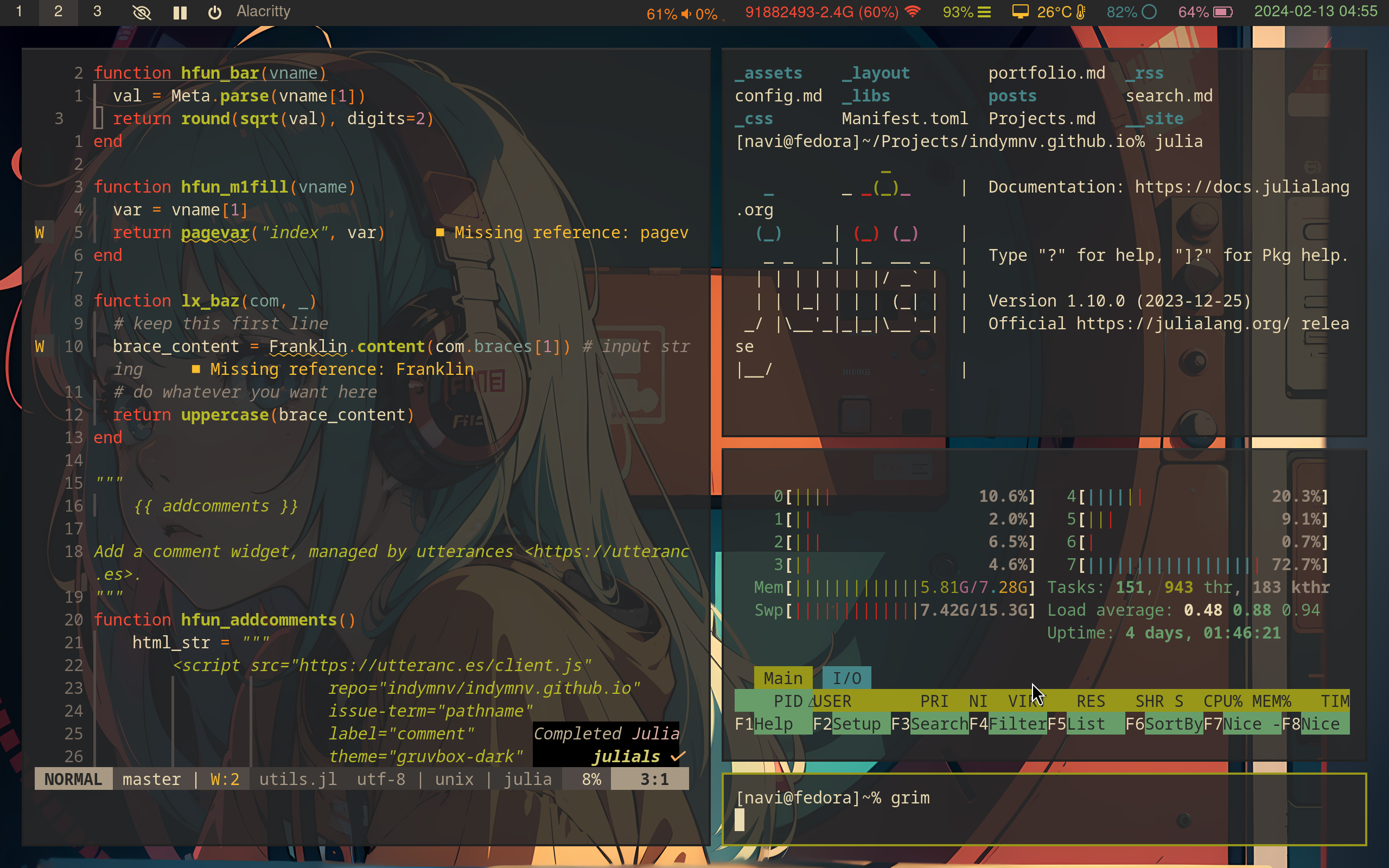
Task: Click the date and time clock
Action: pos(1316,11)
